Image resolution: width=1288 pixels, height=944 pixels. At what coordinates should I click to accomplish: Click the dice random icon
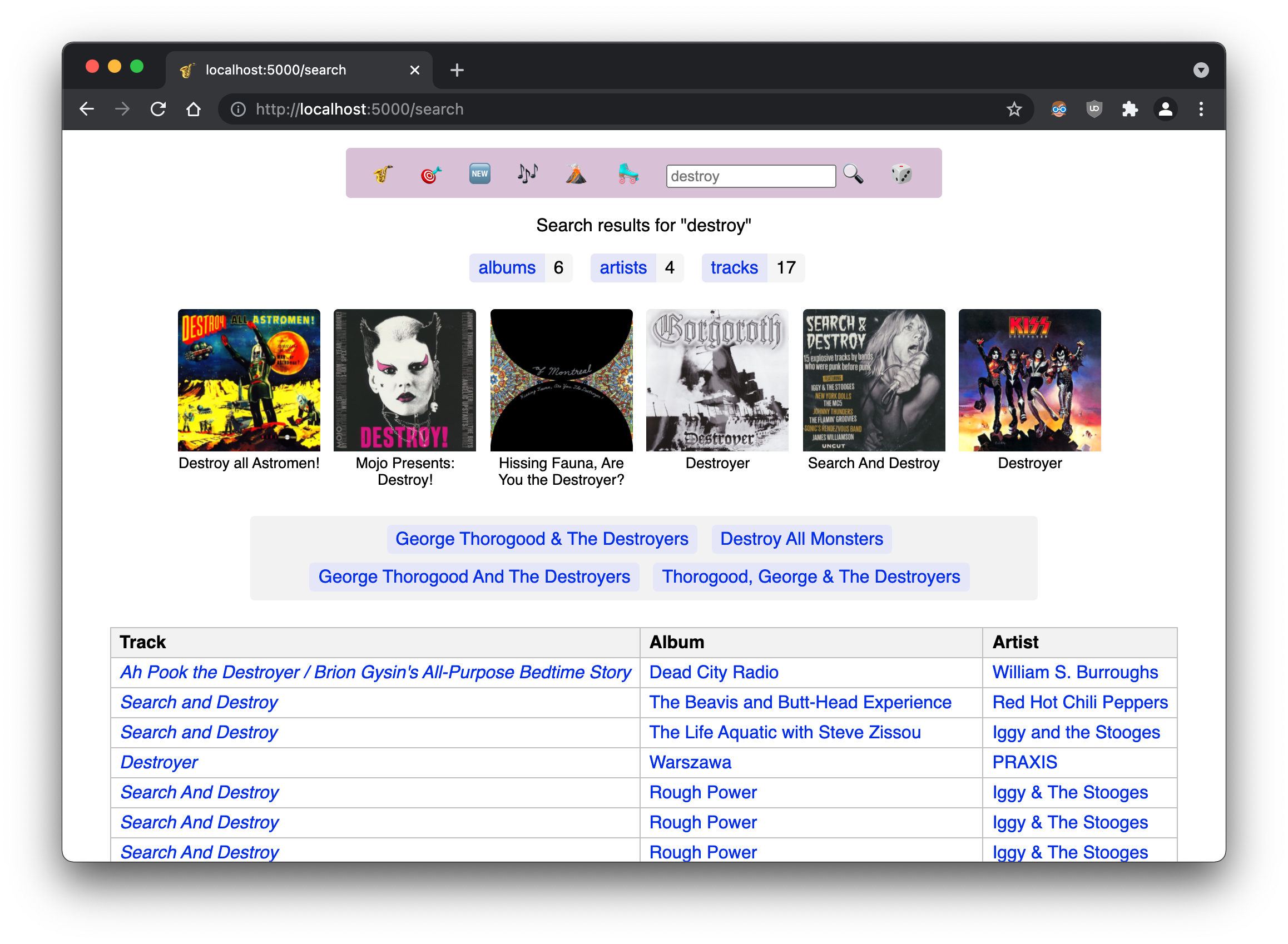tap(901, 173)
